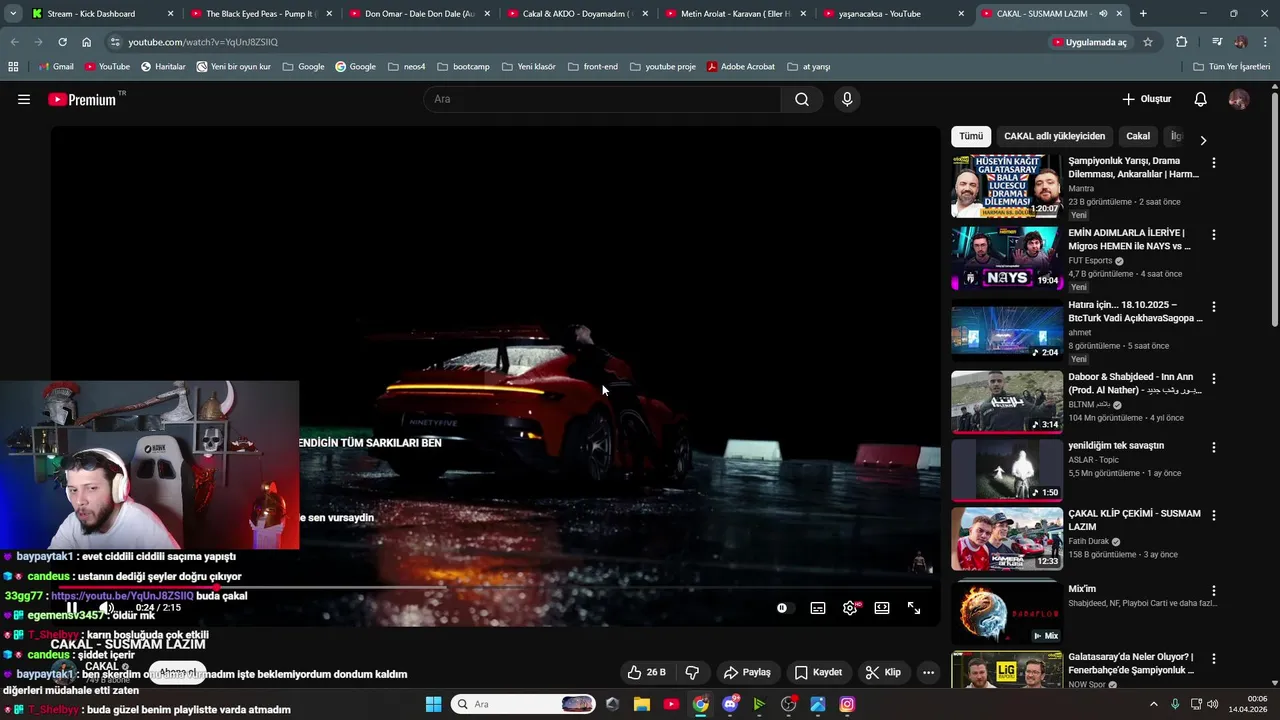Open Discord from the taskbar
Screen dimensions: 1280x720
pos(730,704)
